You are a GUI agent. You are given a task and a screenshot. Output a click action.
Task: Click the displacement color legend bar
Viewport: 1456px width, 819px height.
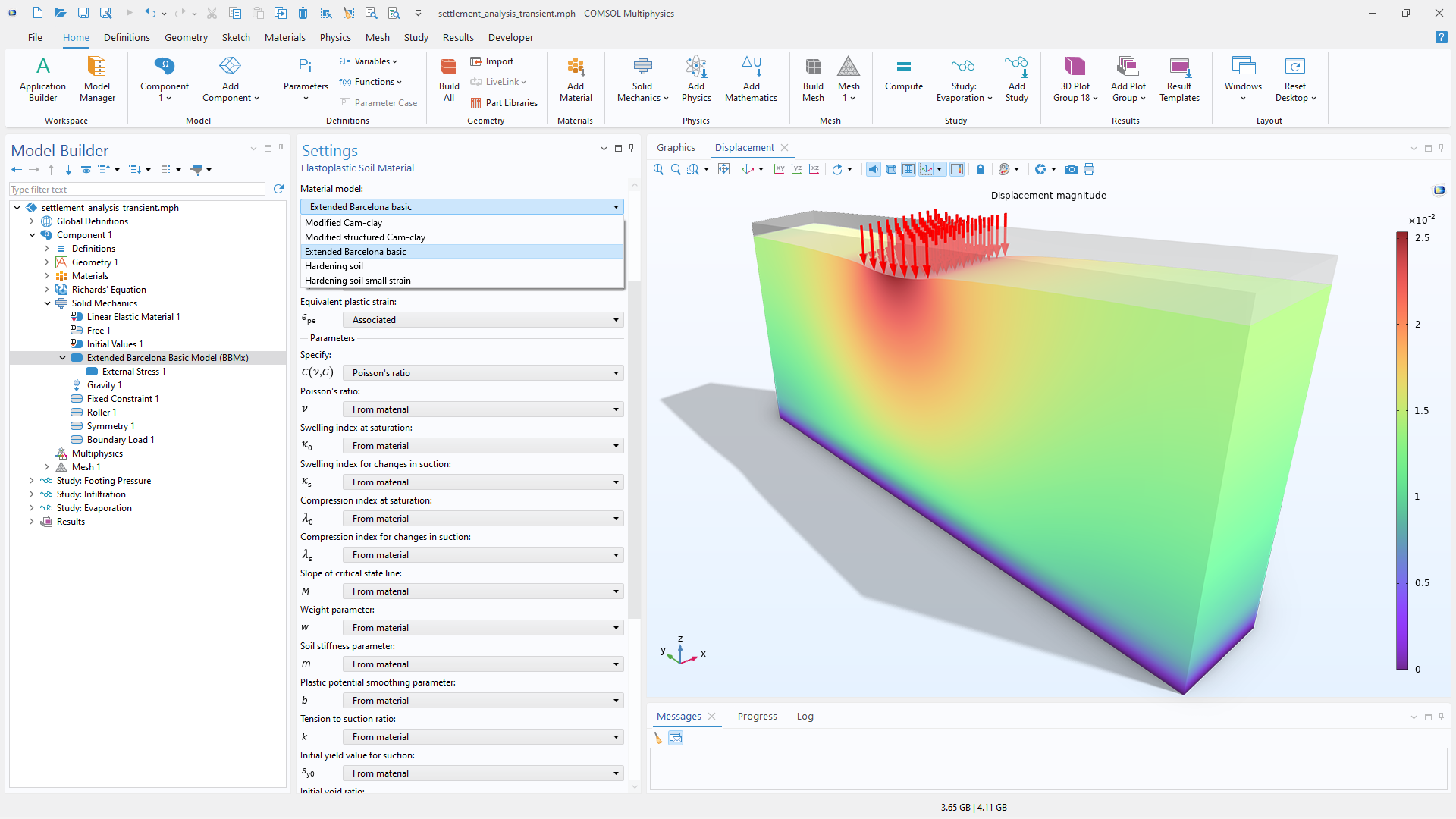click(x=1402, y=451)
